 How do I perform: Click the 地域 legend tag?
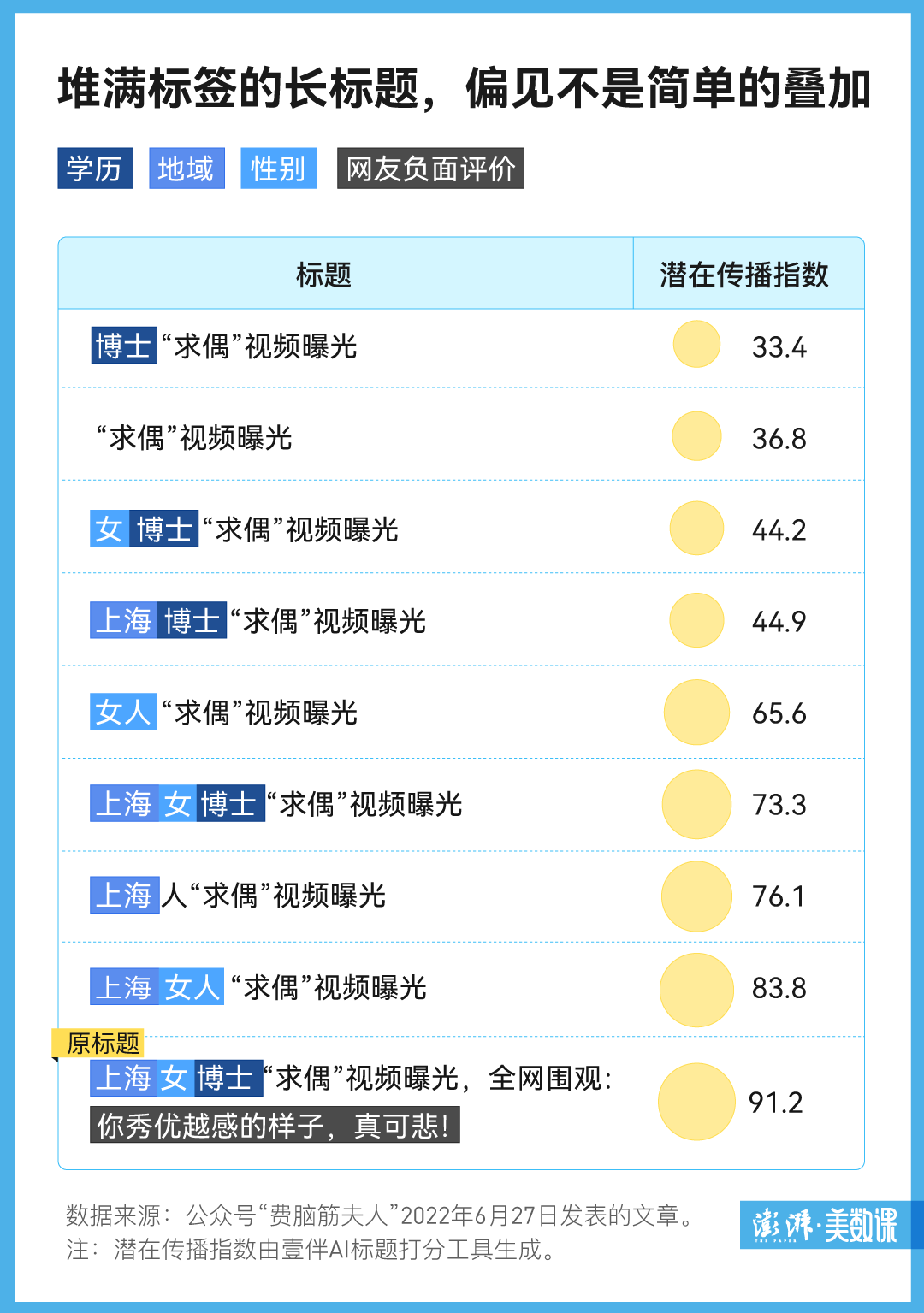(x=187, y=169)
